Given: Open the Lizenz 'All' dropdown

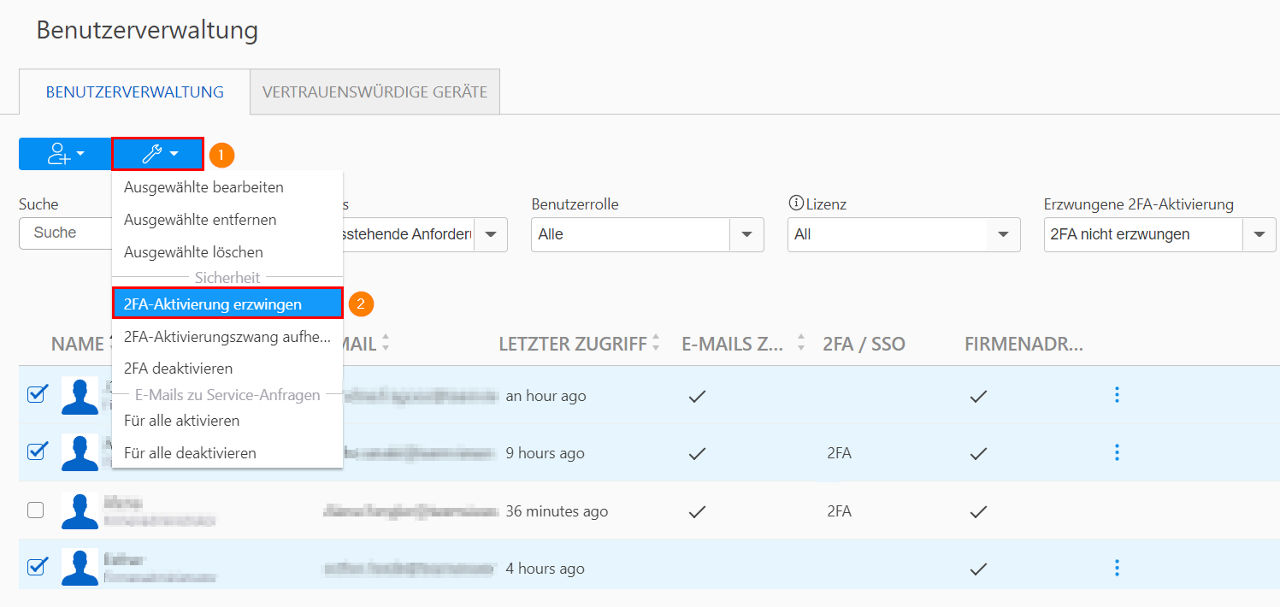Looking at the screenshot, I should click(x=904, y=234).
